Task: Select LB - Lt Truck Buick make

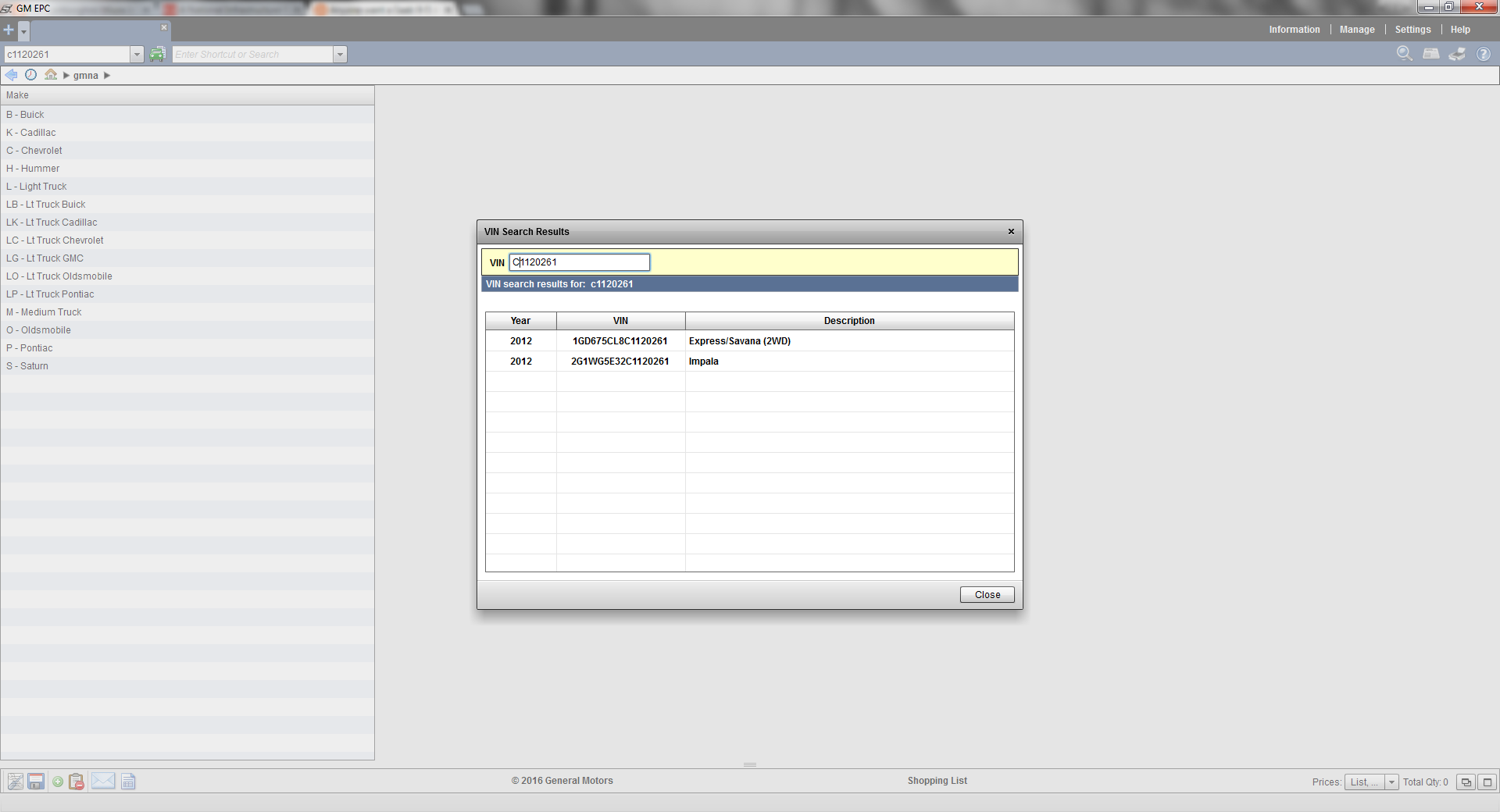Action: [x=187, y=205]
